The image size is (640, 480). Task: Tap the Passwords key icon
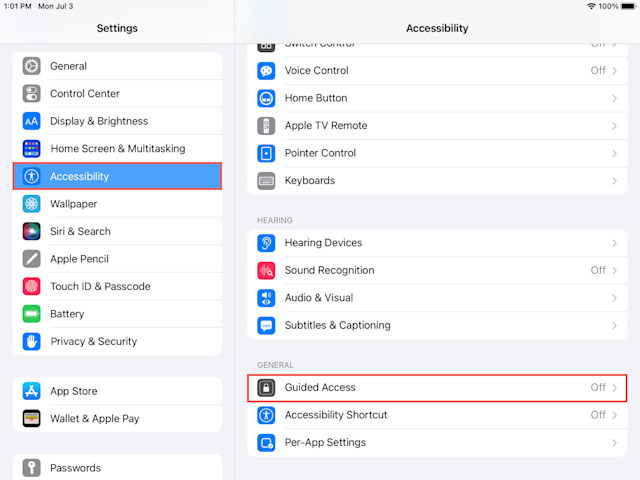coord(31,468)
